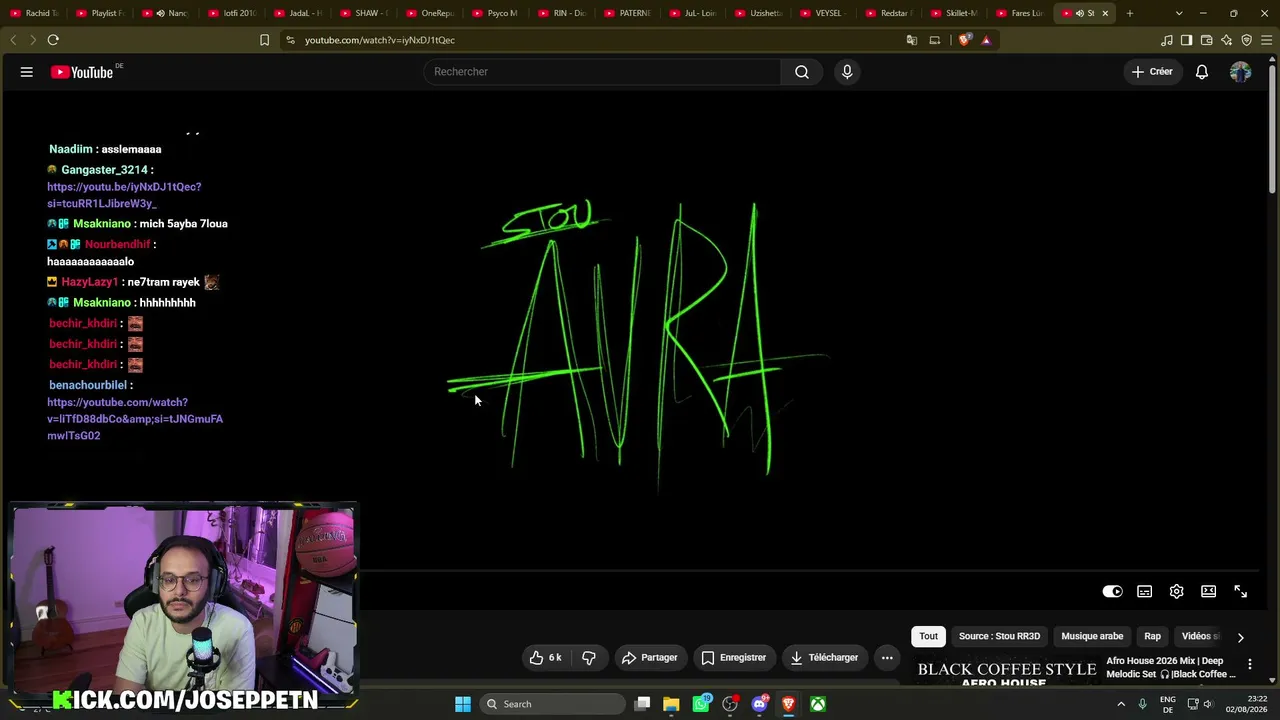Toggle the autoplay switch on the player
1280x720 pixels.
pos(1112,592)
